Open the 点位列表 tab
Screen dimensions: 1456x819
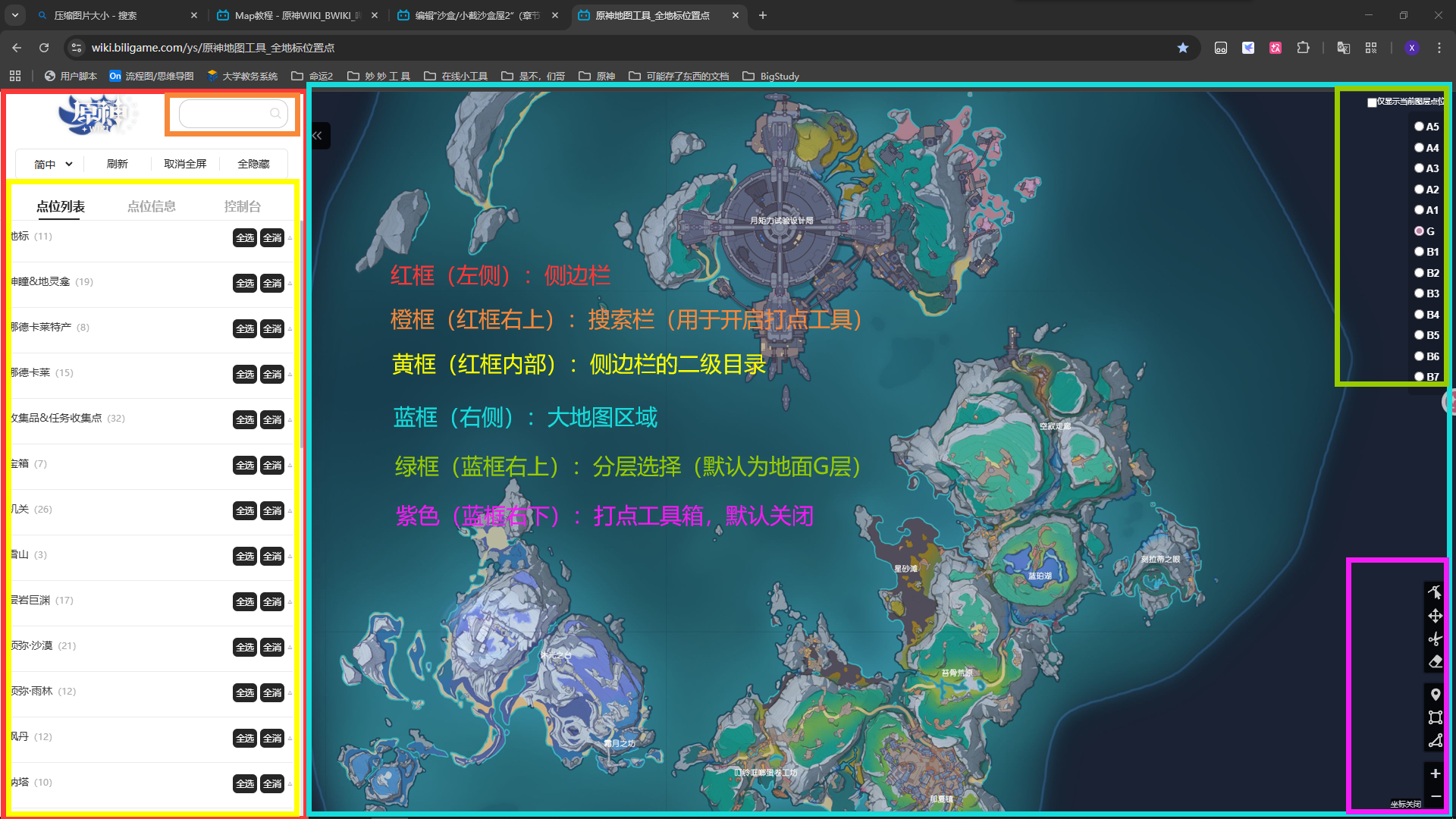tap(61, 206)
